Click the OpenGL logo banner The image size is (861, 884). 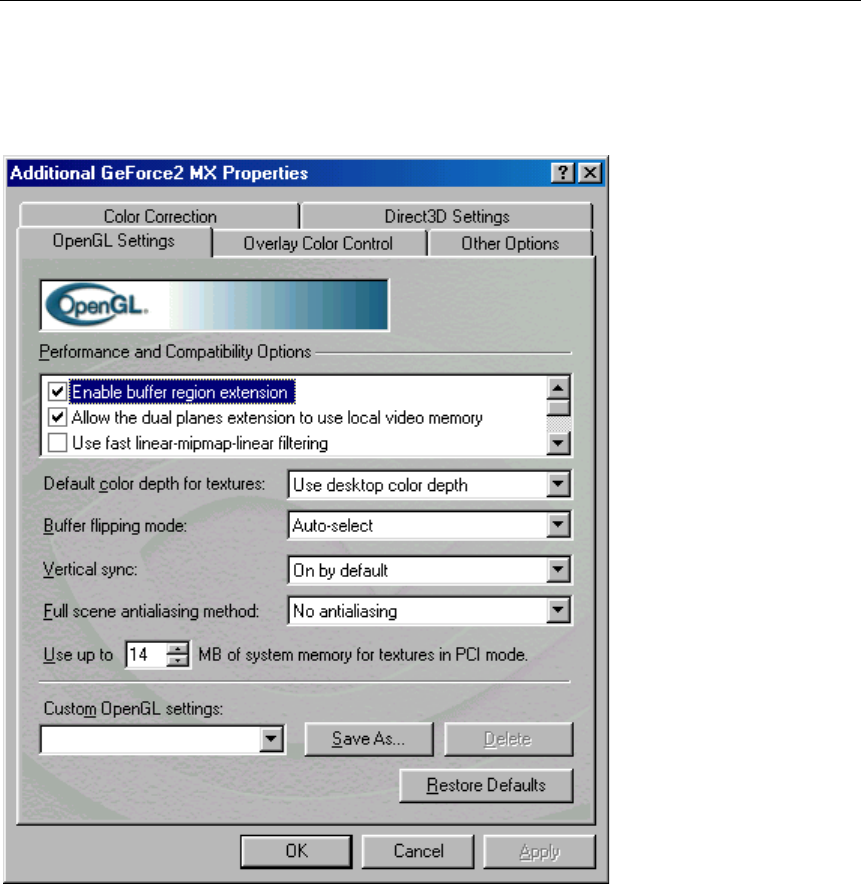pos(214,305)
